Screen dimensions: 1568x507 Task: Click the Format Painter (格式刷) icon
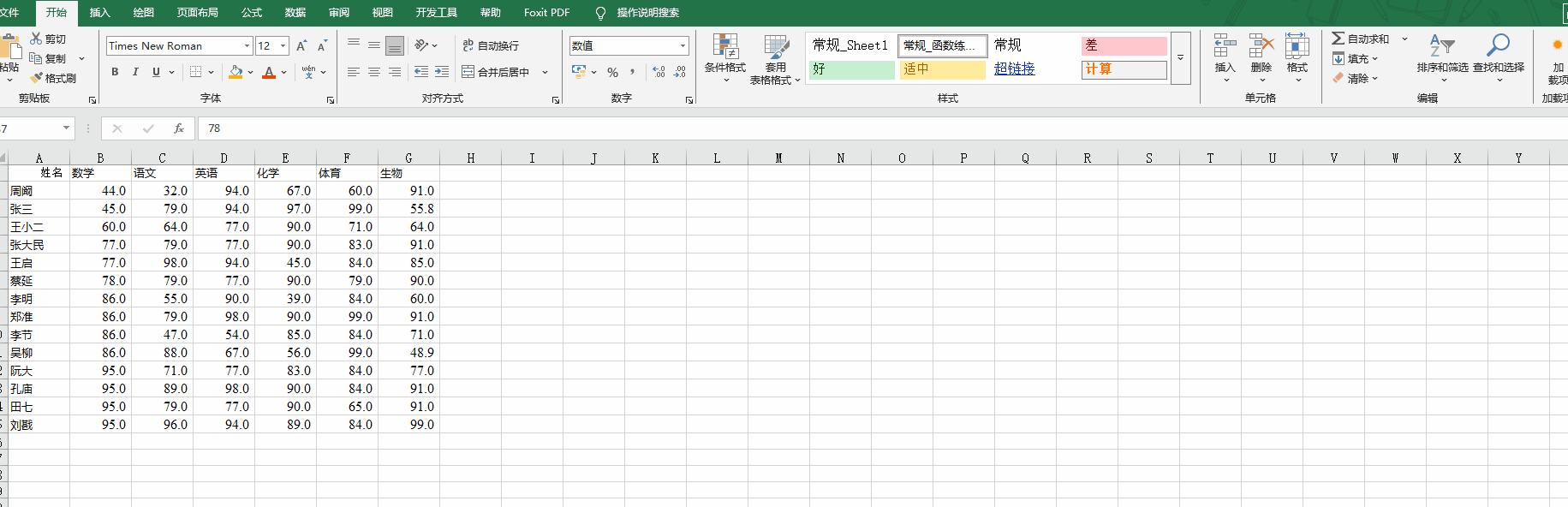point(37,78)
